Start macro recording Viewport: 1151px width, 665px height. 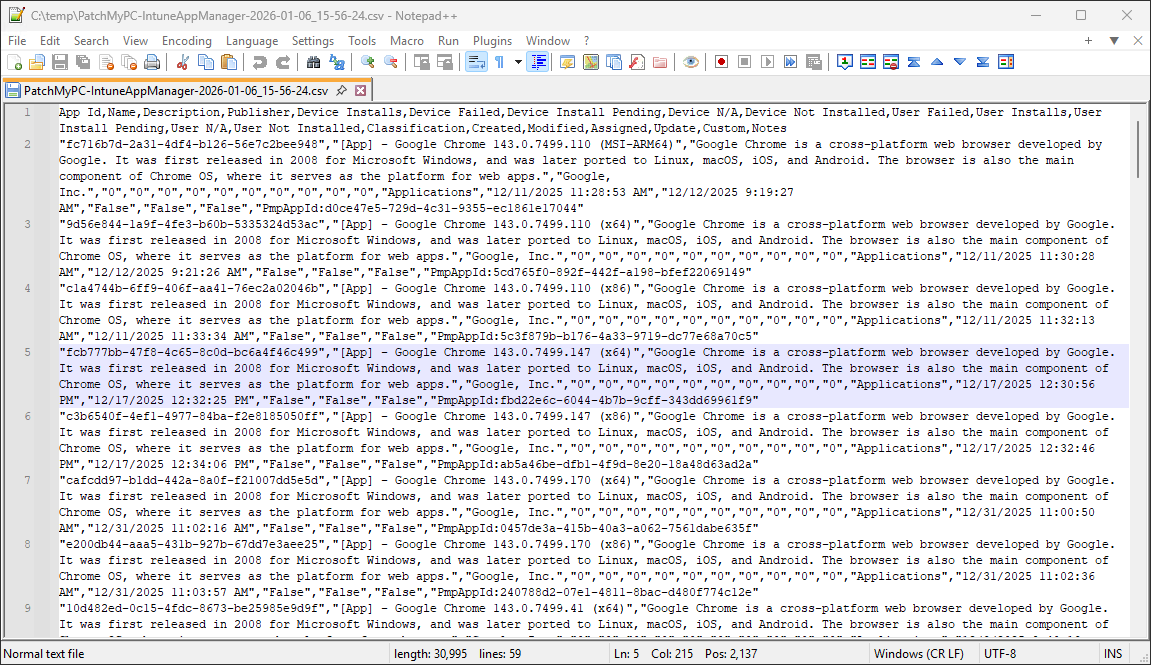(x=720, y=61)
